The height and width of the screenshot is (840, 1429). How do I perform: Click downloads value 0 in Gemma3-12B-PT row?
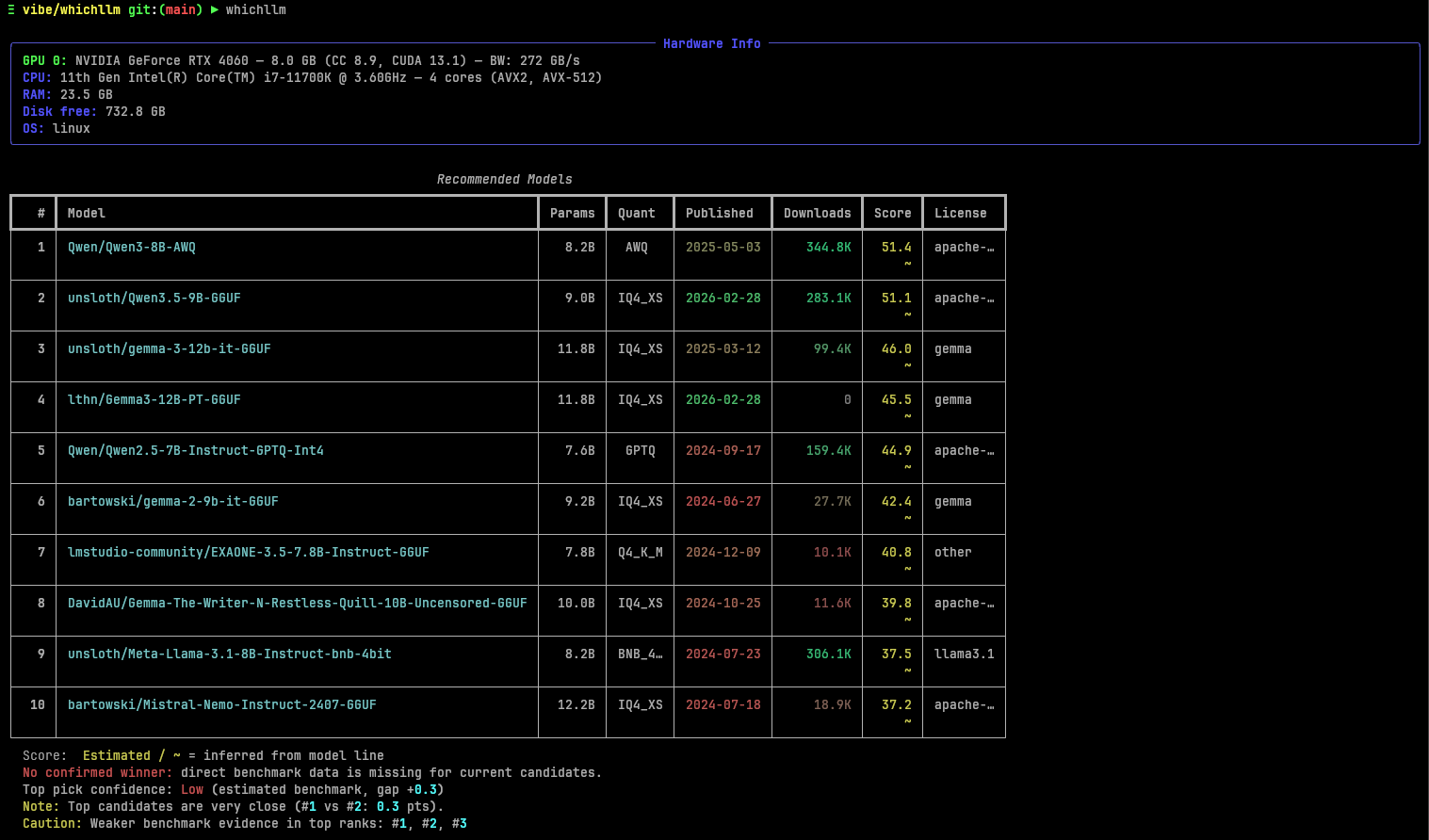point(848,400)
